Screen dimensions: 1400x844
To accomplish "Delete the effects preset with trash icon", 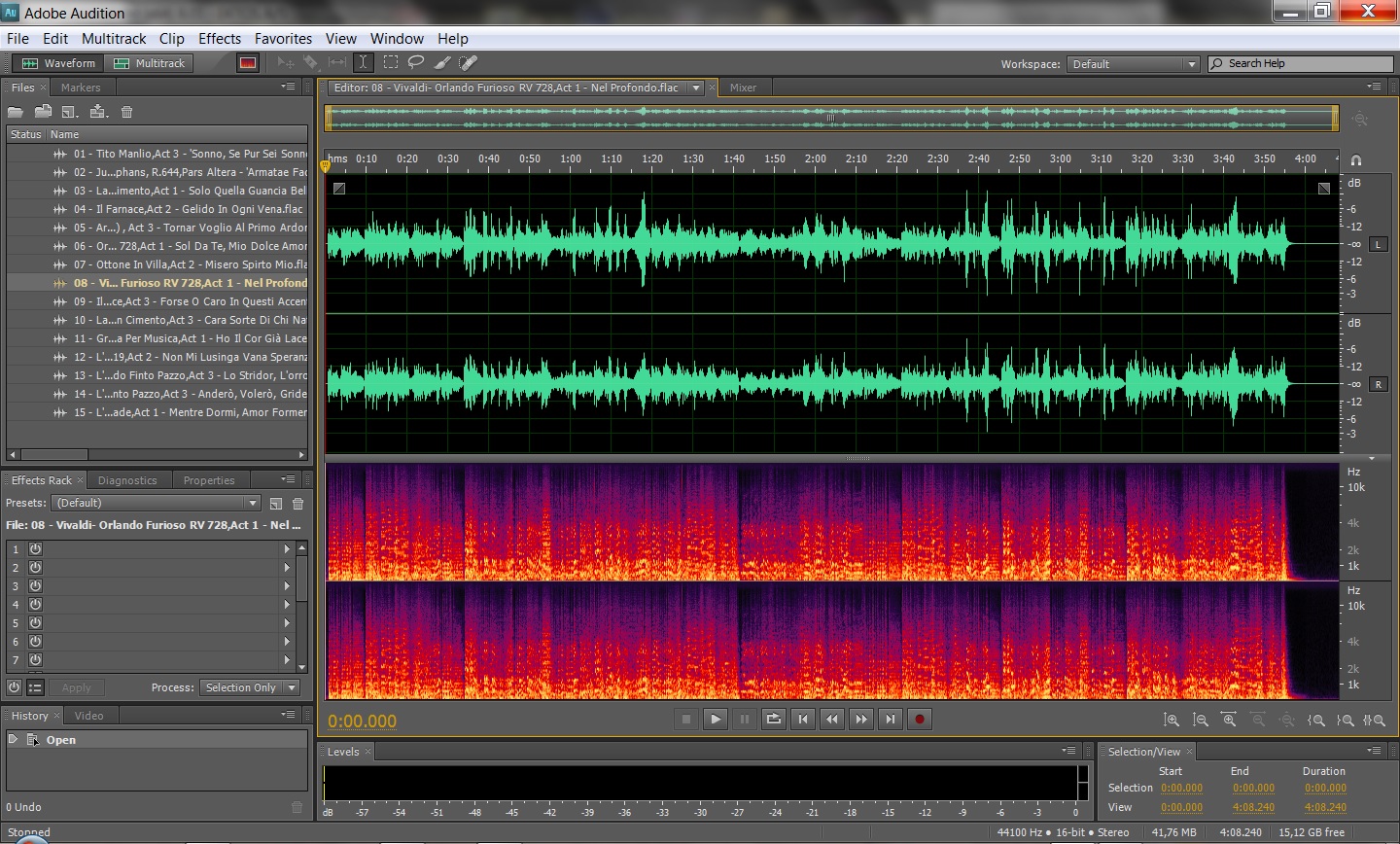I will 298,504.
